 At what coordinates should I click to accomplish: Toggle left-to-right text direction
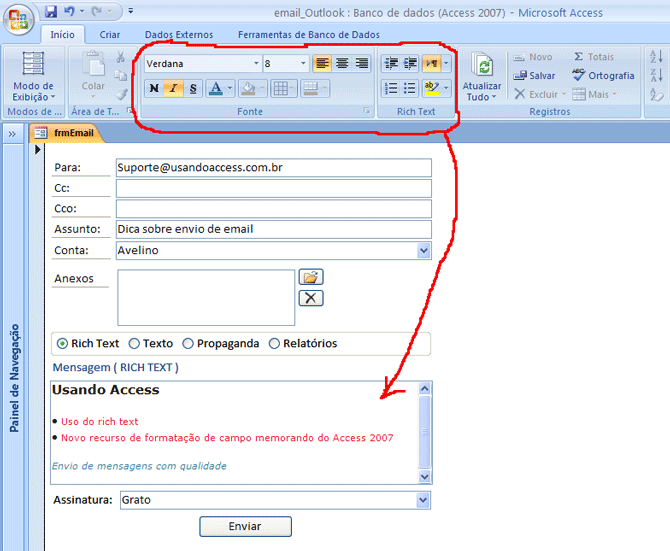pos(432,63)
